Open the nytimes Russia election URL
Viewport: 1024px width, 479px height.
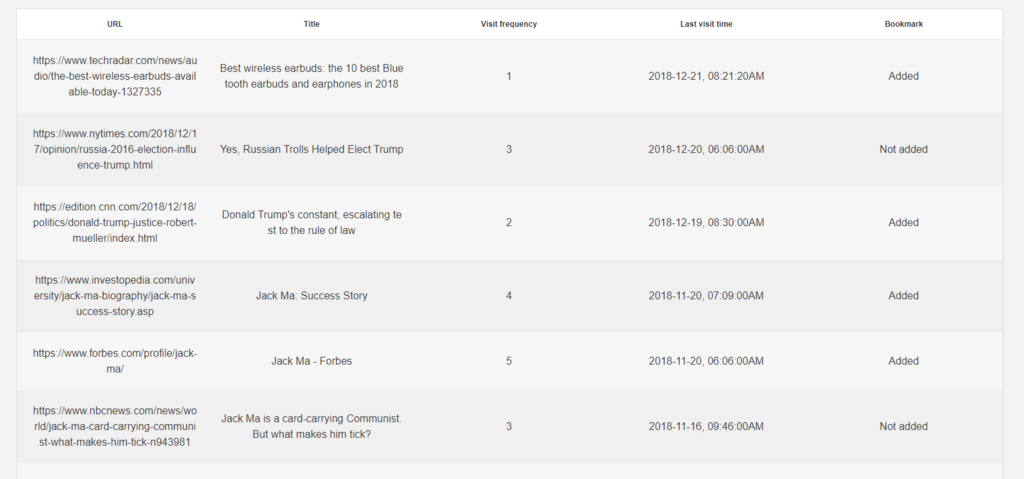[x=115, y=150]
